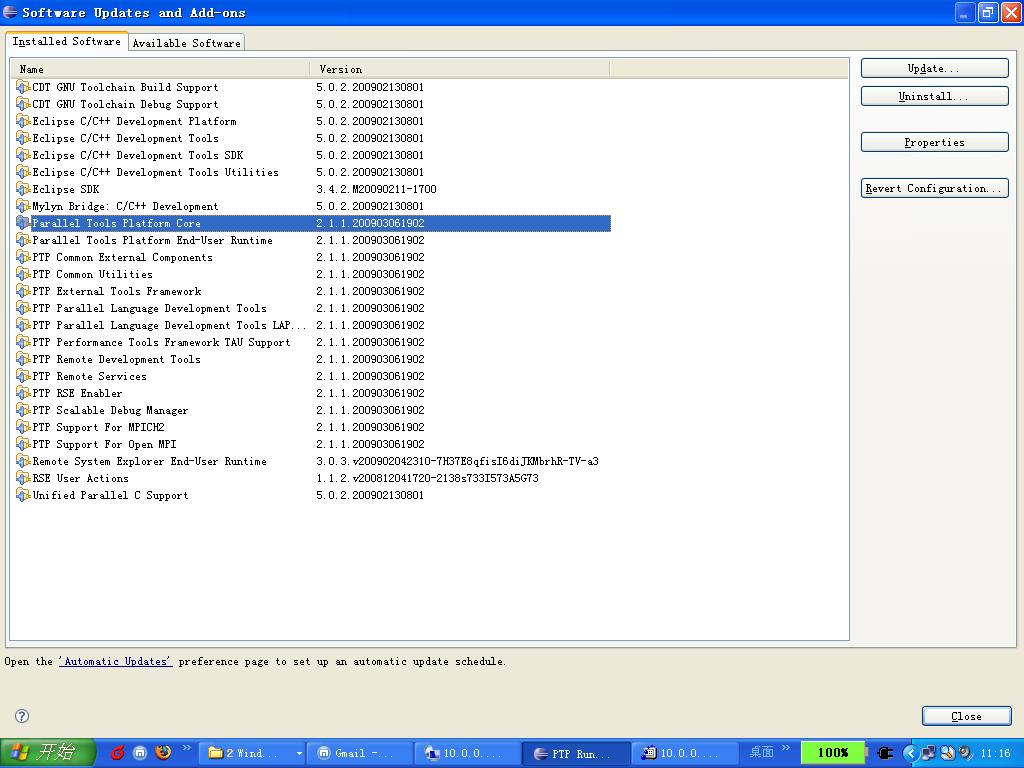Click the Mylyn Bridge: C/C++ Development icon
1024x768 pixels.
[x=23, y=206]
